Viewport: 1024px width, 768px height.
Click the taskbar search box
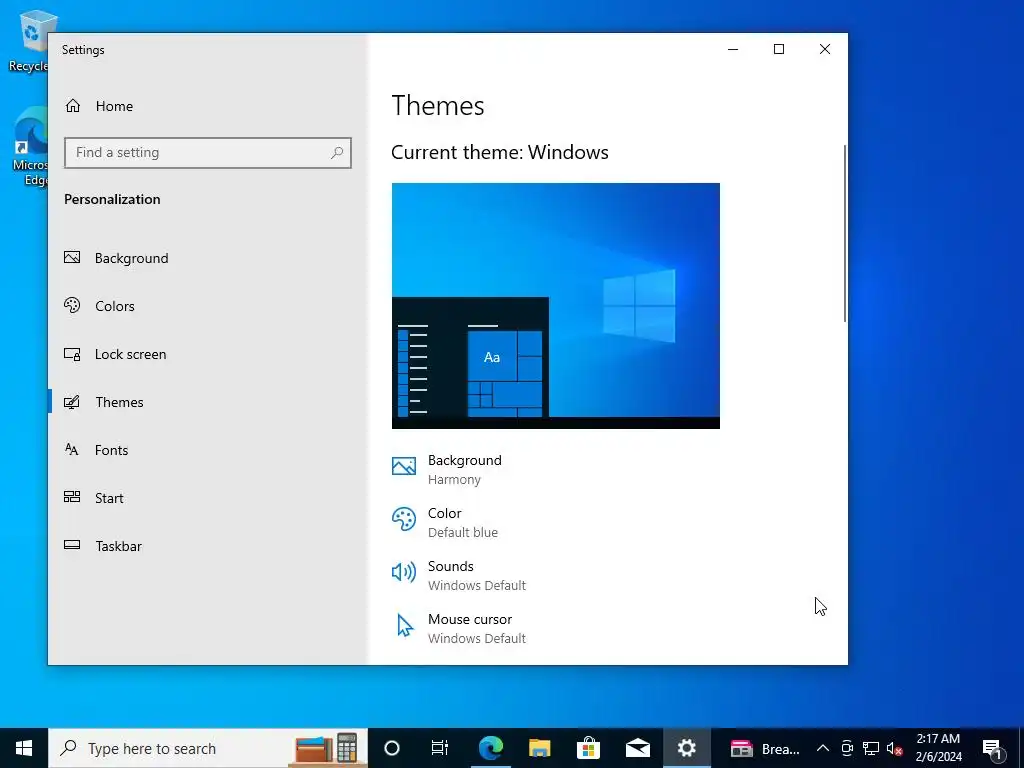coord(208,748)
